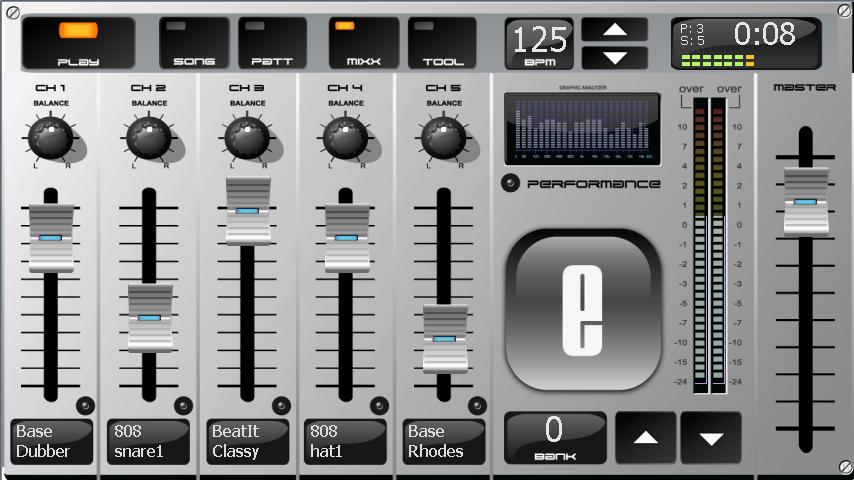Increase the bank with up arrow
The width and height of the screenshot is (854, 480).
point(646,438)
